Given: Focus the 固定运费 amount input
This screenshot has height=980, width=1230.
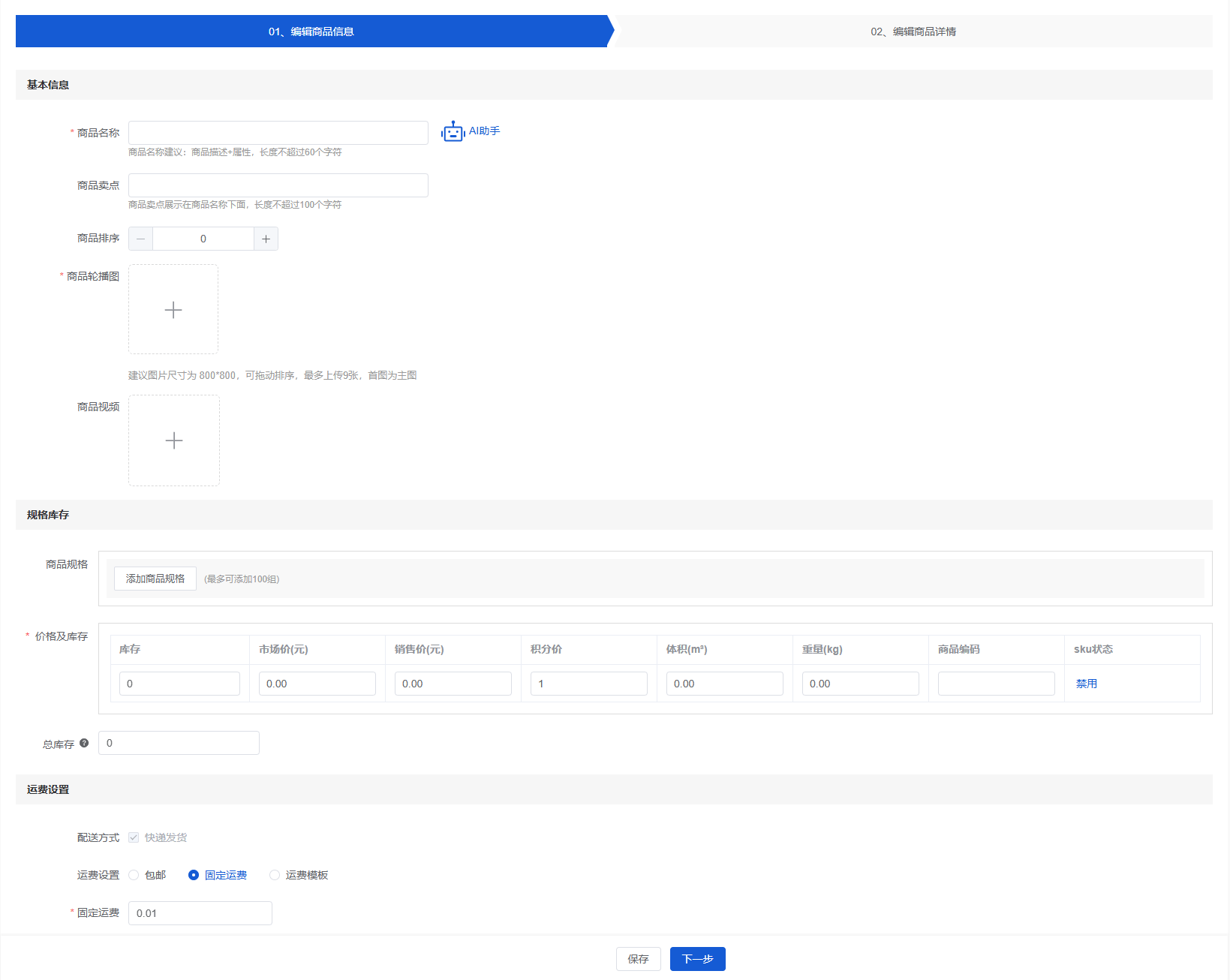Looking at the screenshot, I should [200, 913].
